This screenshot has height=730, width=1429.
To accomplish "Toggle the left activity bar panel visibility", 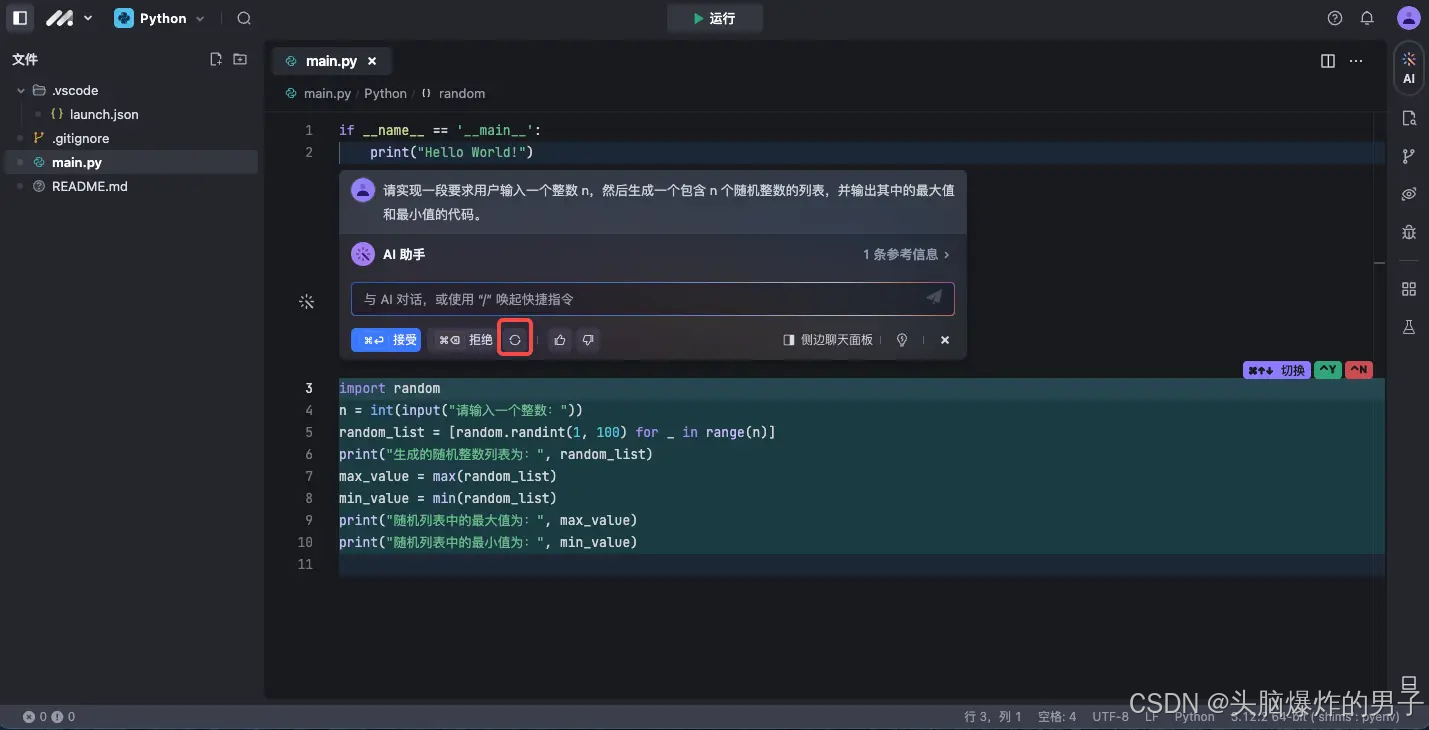I will click(x=19, y=18).
